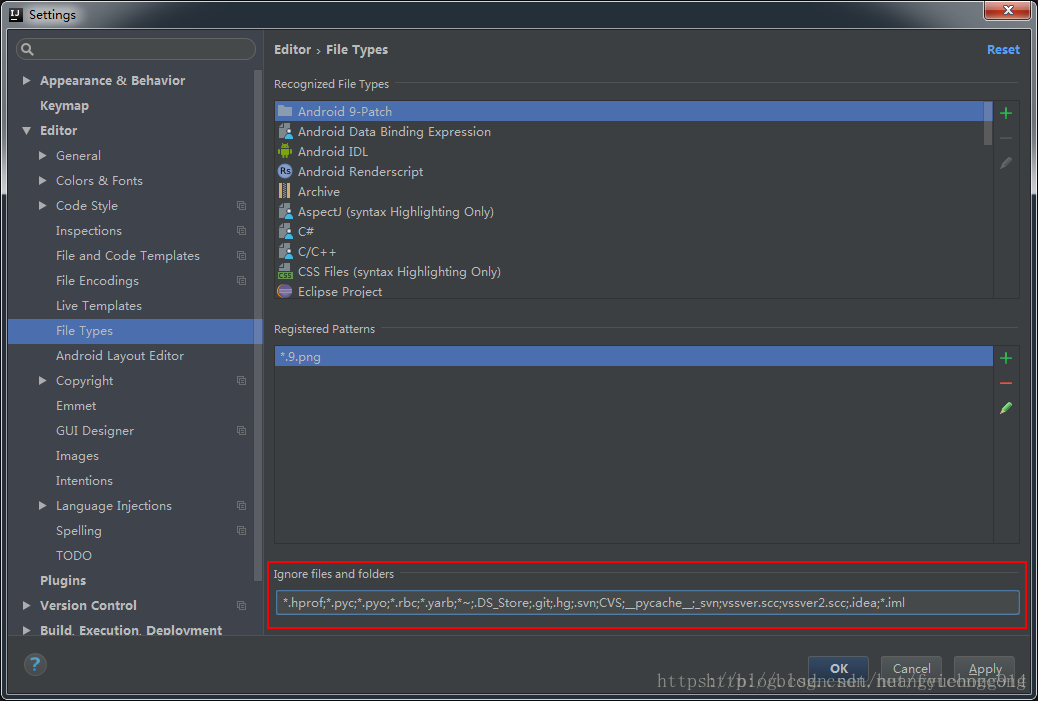Open the Intentions settings page
1038x701 pixels.
[84, 481]
